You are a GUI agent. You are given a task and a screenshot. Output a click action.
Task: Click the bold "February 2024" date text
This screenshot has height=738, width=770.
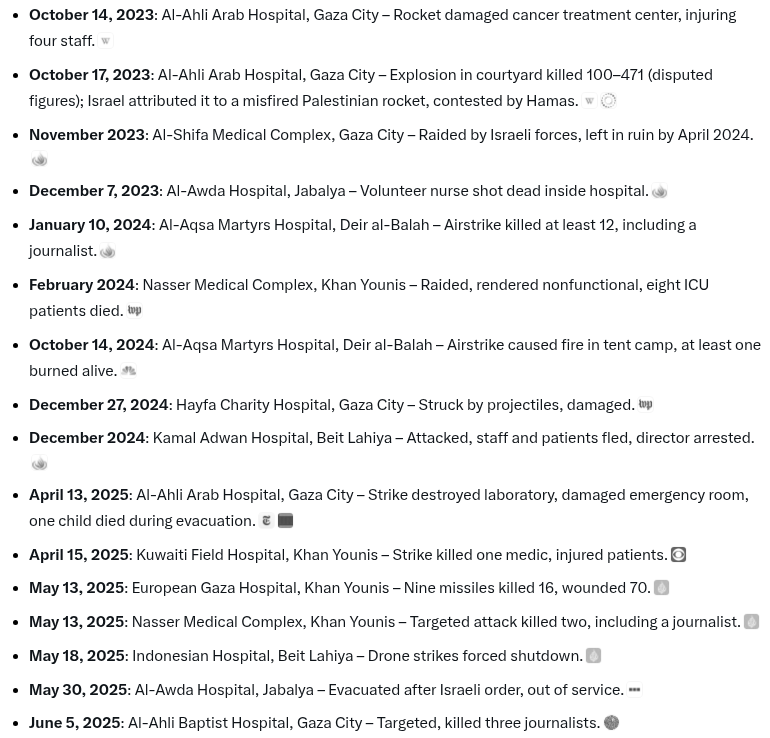pyautogui.click(x=82, y=285)
